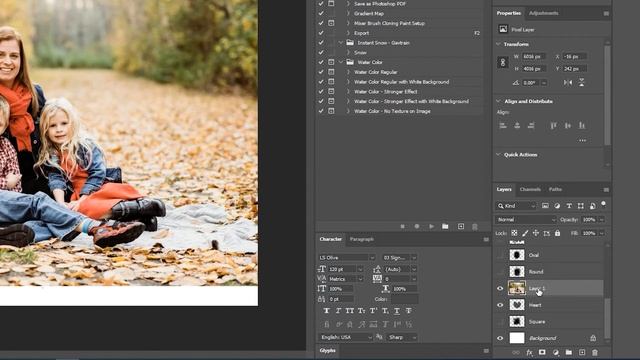Screen dimensions: 640x360
Task: Link the selected layers
Action: click(x=516, y=353)
